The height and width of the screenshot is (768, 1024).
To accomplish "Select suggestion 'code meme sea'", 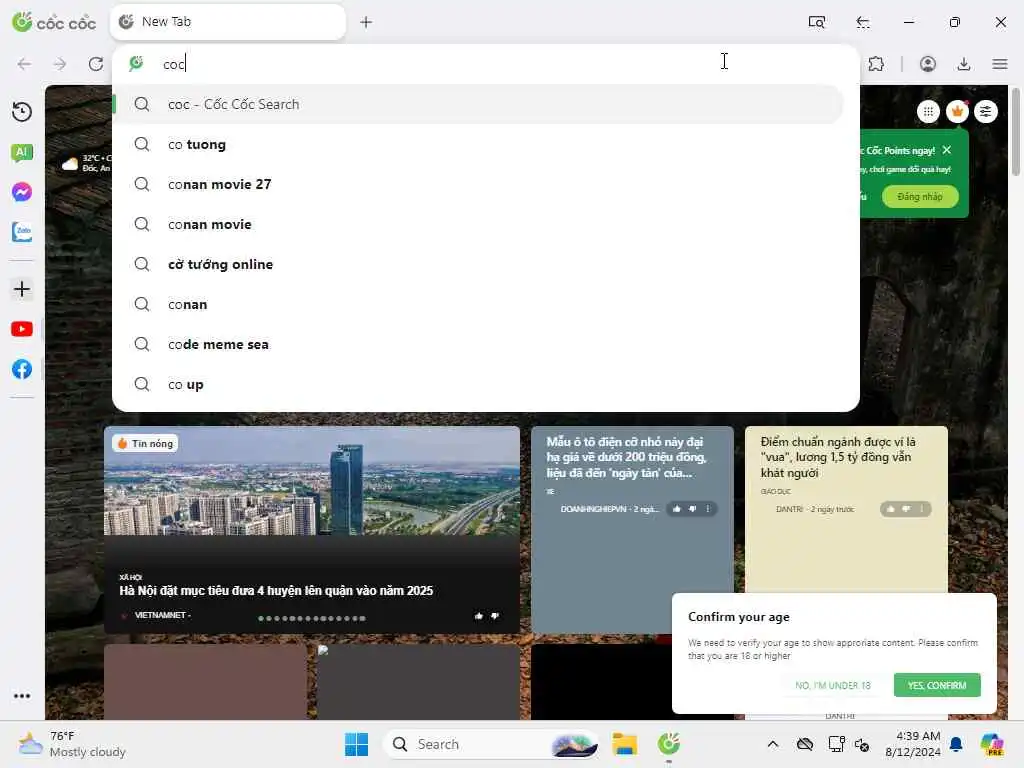I will point(479,344).
